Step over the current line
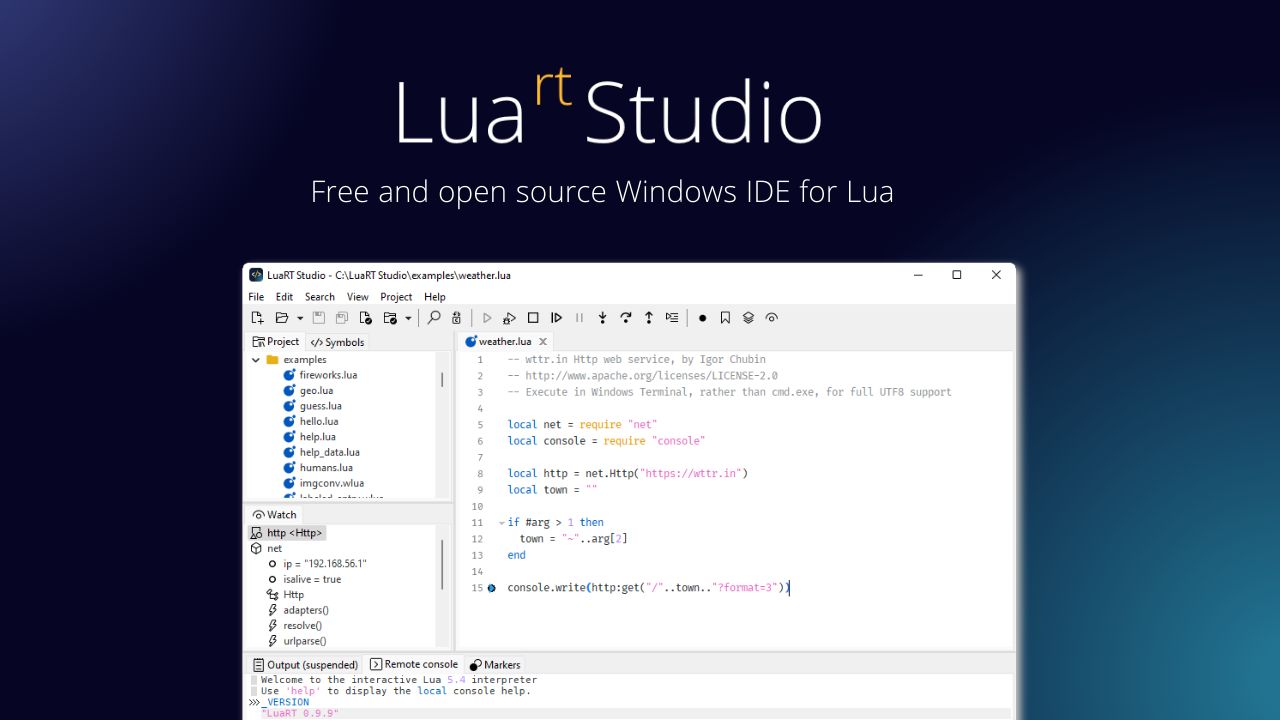 [x=626, y=317]
